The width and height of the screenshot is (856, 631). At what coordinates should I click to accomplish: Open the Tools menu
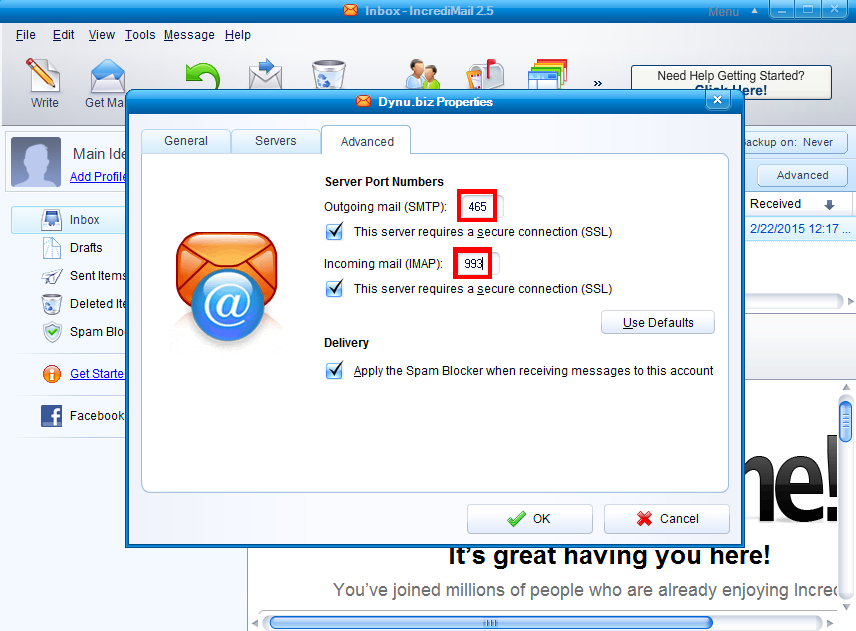140,35
